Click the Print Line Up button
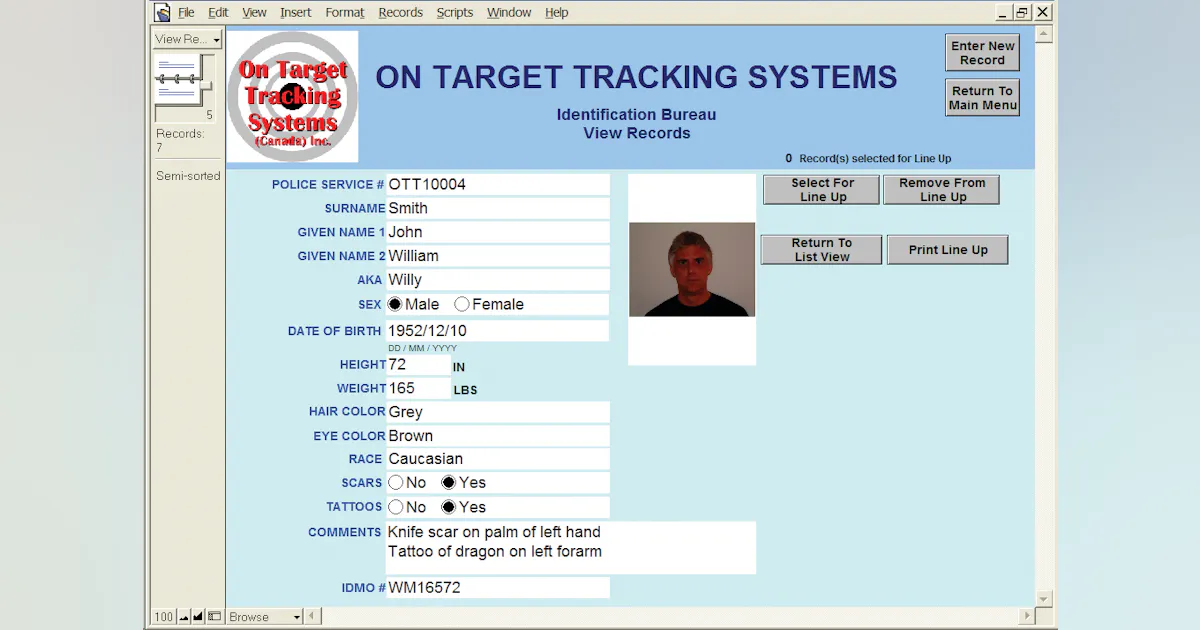Screen dimensions: 1200x630 pyautogui.click(x=948, y=250)
